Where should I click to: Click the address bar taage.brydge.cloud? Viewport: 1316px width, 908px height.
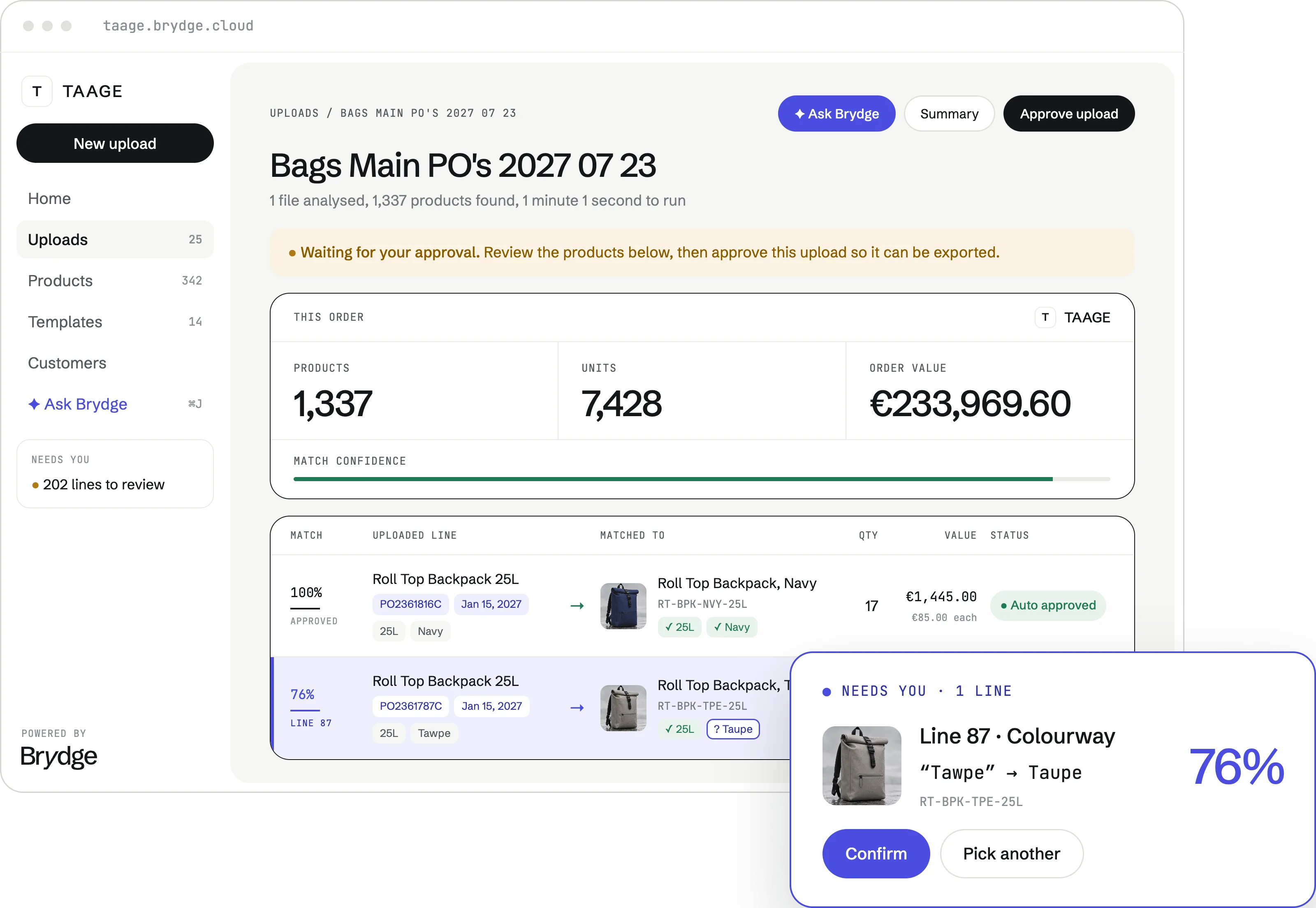point(178,25)
